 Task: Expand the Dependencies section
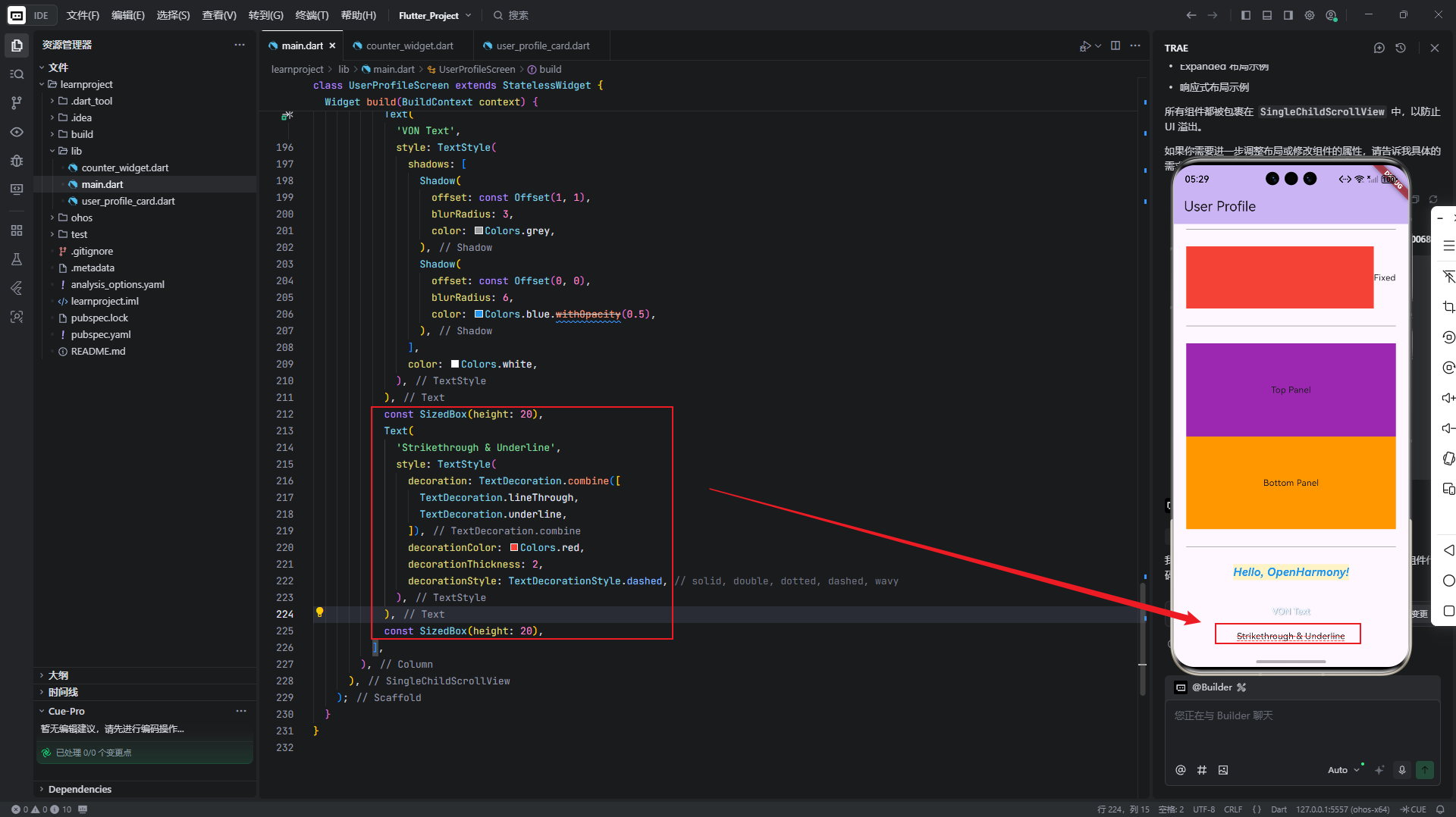coord(80,789)
